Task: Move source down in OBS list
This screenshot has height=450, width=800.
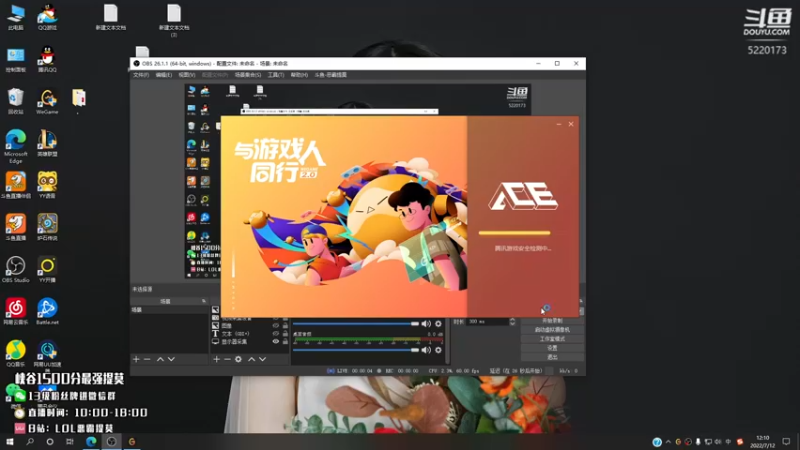Action: coord(262,359)
